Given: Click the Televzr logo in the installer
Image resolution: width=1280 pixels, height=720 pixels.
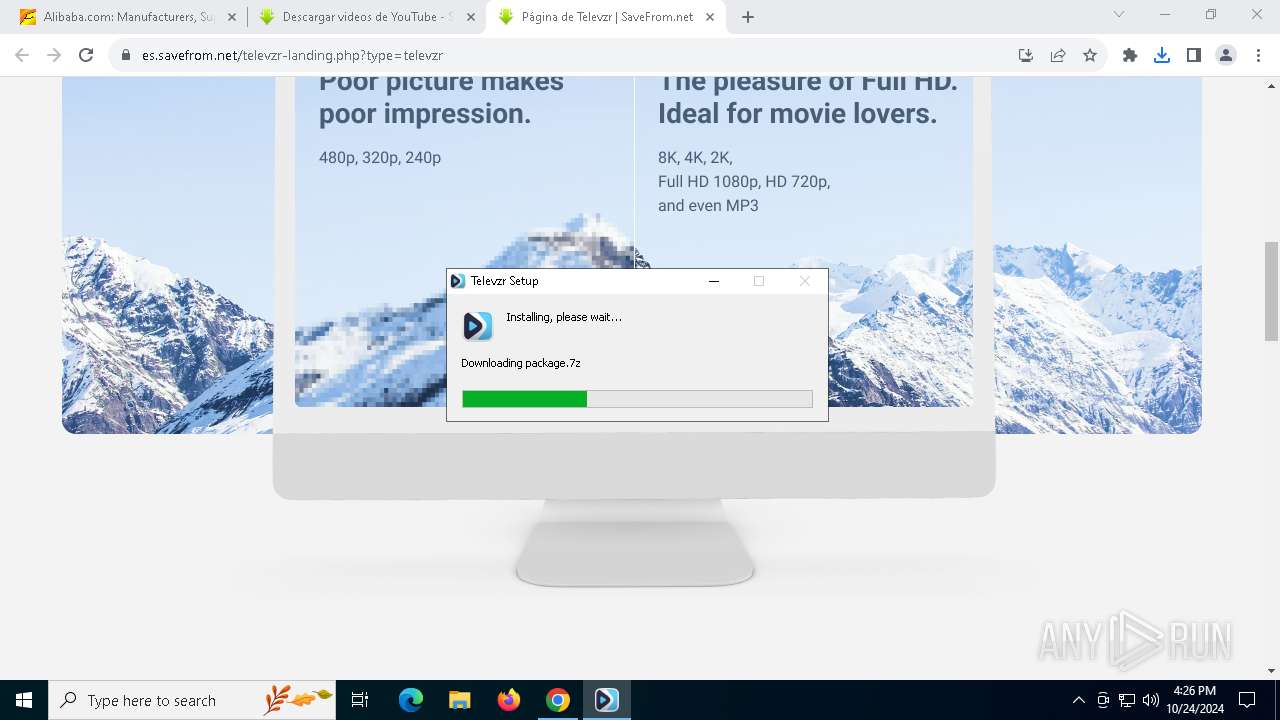Looking at the screenshot, I should [x=478, y=326].
